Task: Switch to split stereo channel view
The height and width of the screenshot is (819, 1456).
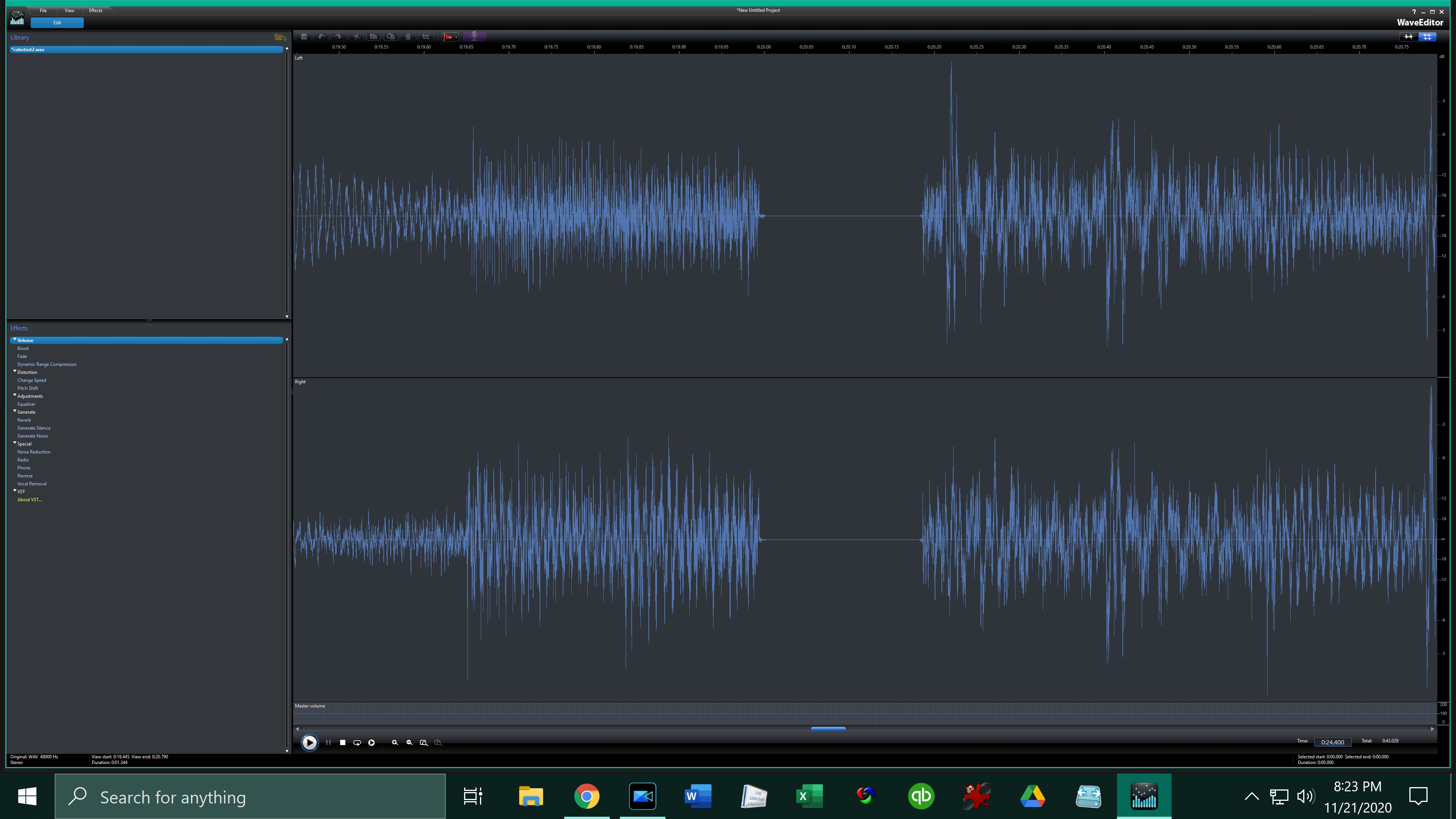Action: click(1427, 37)
